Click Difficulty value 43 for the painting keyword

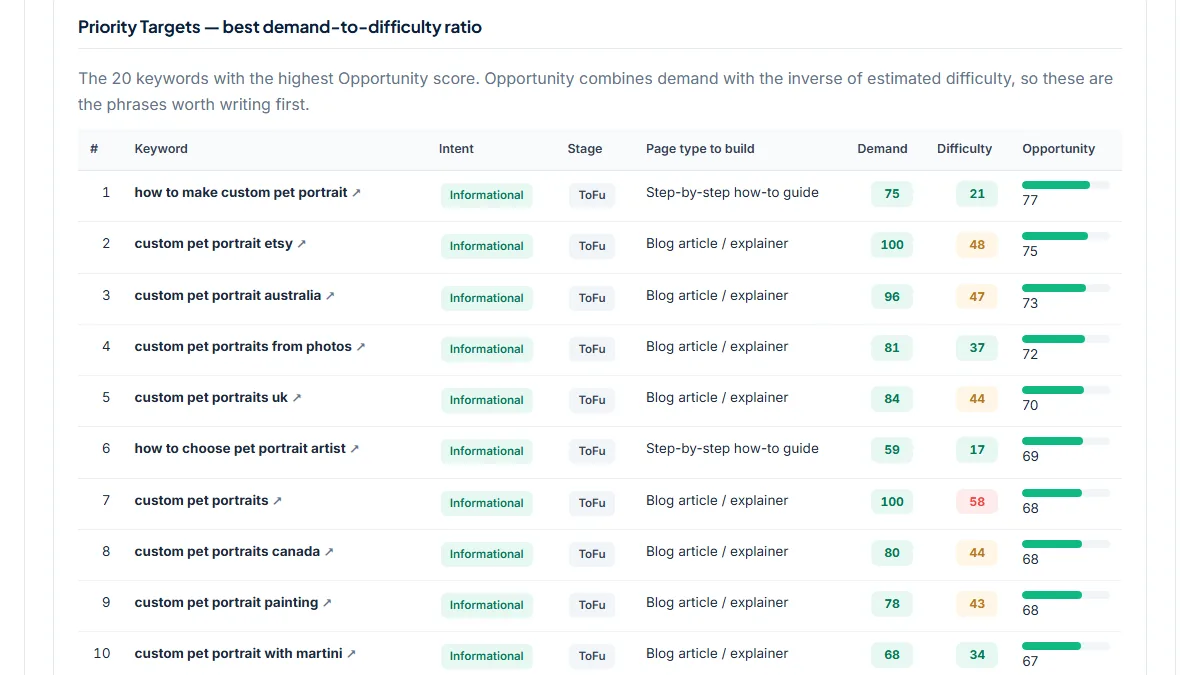pos(977,604)
